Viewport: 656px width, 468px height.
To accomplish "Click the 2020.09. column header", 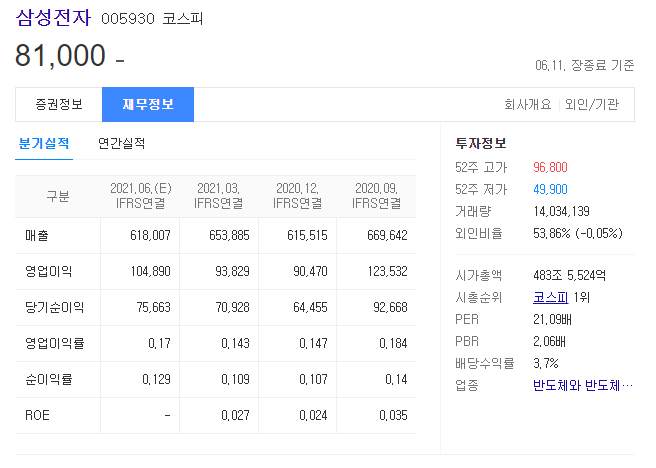I will [x=377, y=196].
